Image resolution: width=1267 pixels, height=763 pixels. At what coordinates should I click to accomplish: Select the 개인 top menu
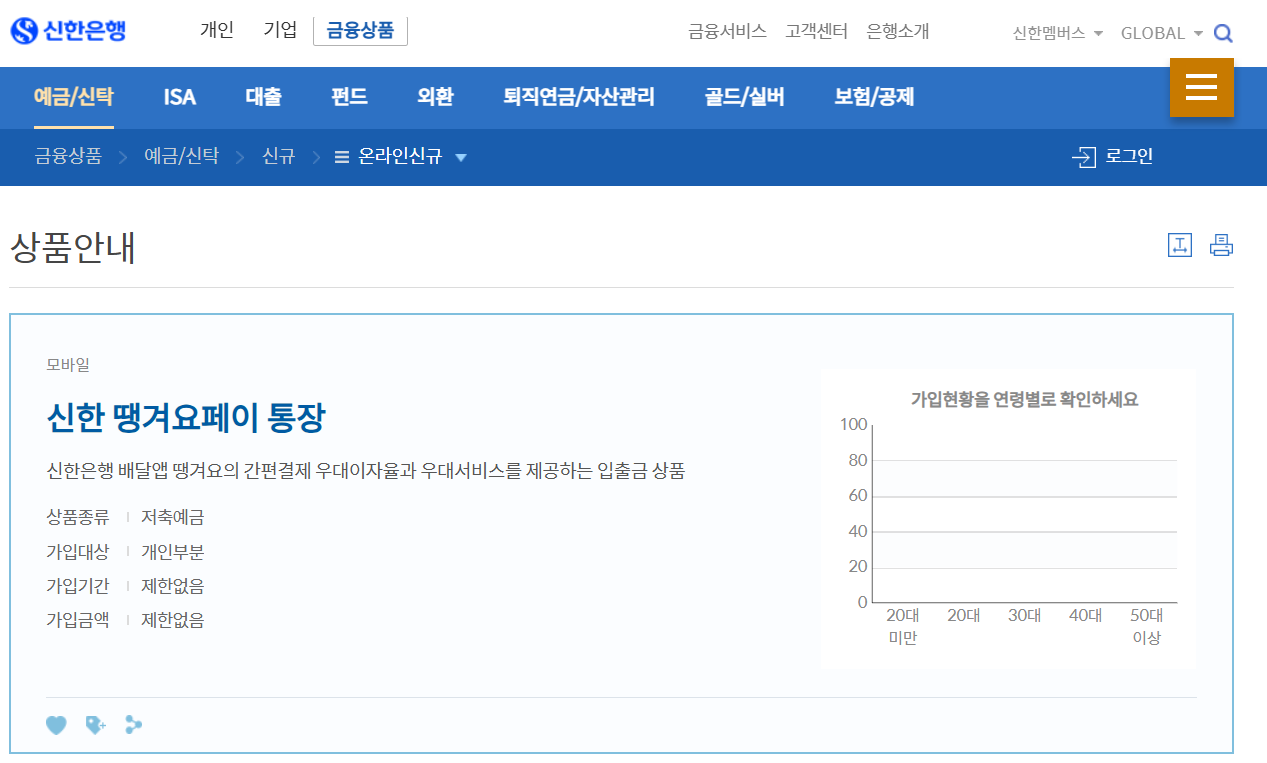tap(217, 30)
